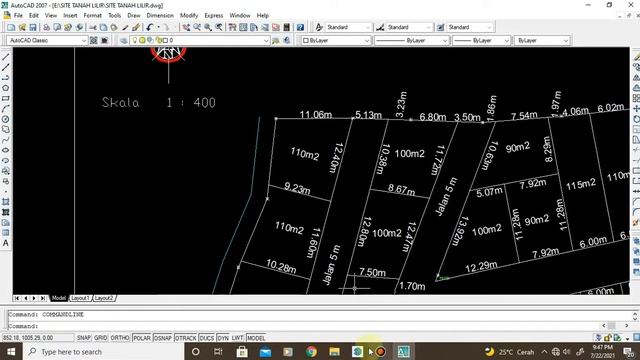Cut selection to clipboard
This screenshot has height=360, width=640.
pos(93,27)
